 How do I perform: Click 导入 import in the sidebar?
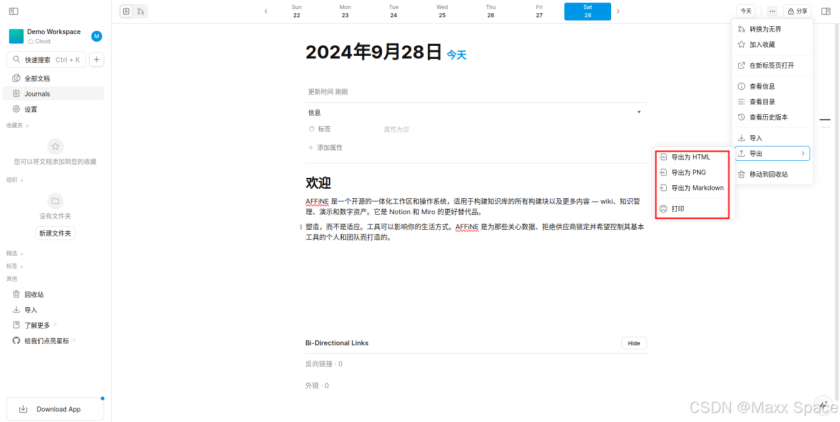pos(54,310)
